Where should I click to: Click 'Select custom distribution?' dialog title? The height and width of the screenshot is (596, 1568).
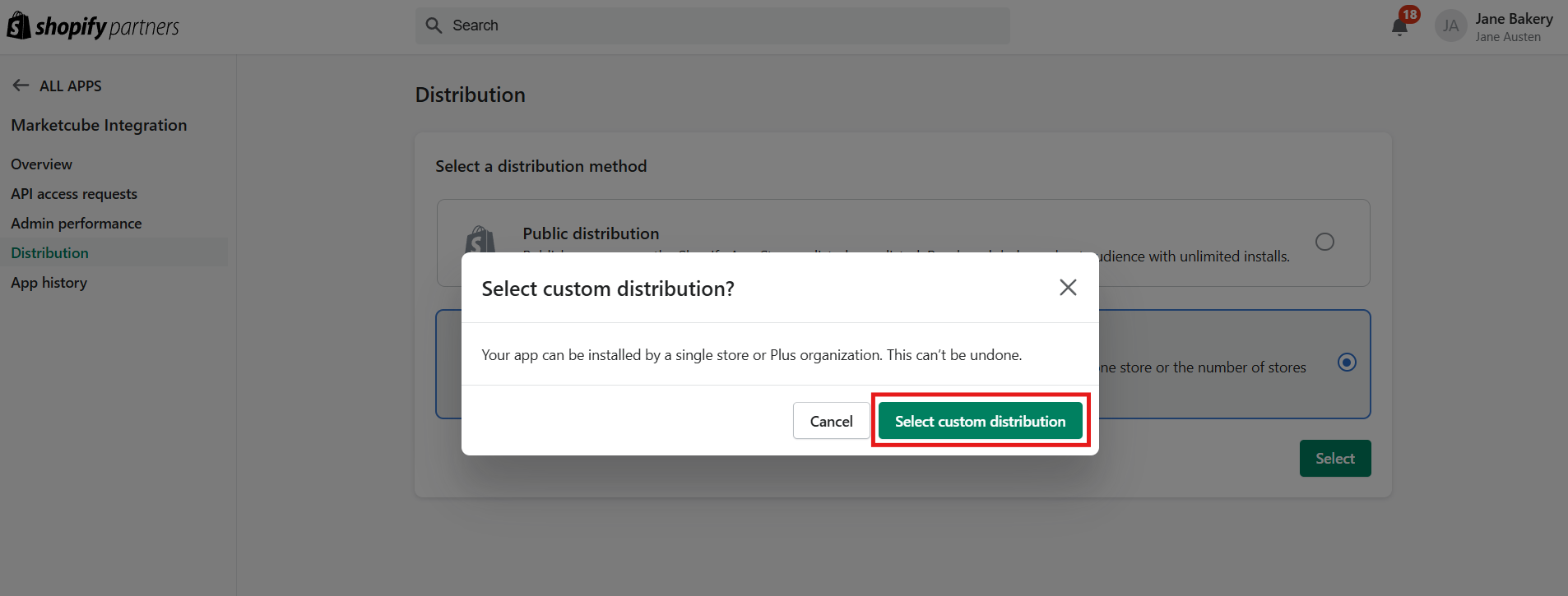point(608,289)
